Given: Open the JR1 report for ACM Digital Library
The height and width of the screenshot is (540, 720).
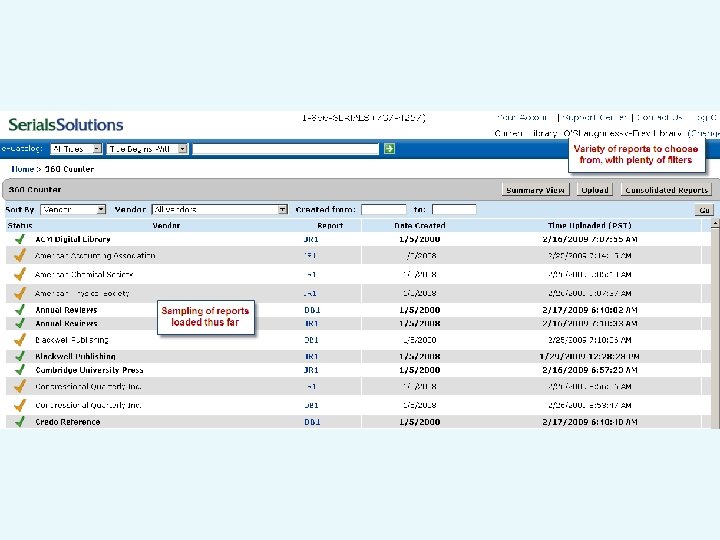Looking at the screenshot, I should coord(311,239).
